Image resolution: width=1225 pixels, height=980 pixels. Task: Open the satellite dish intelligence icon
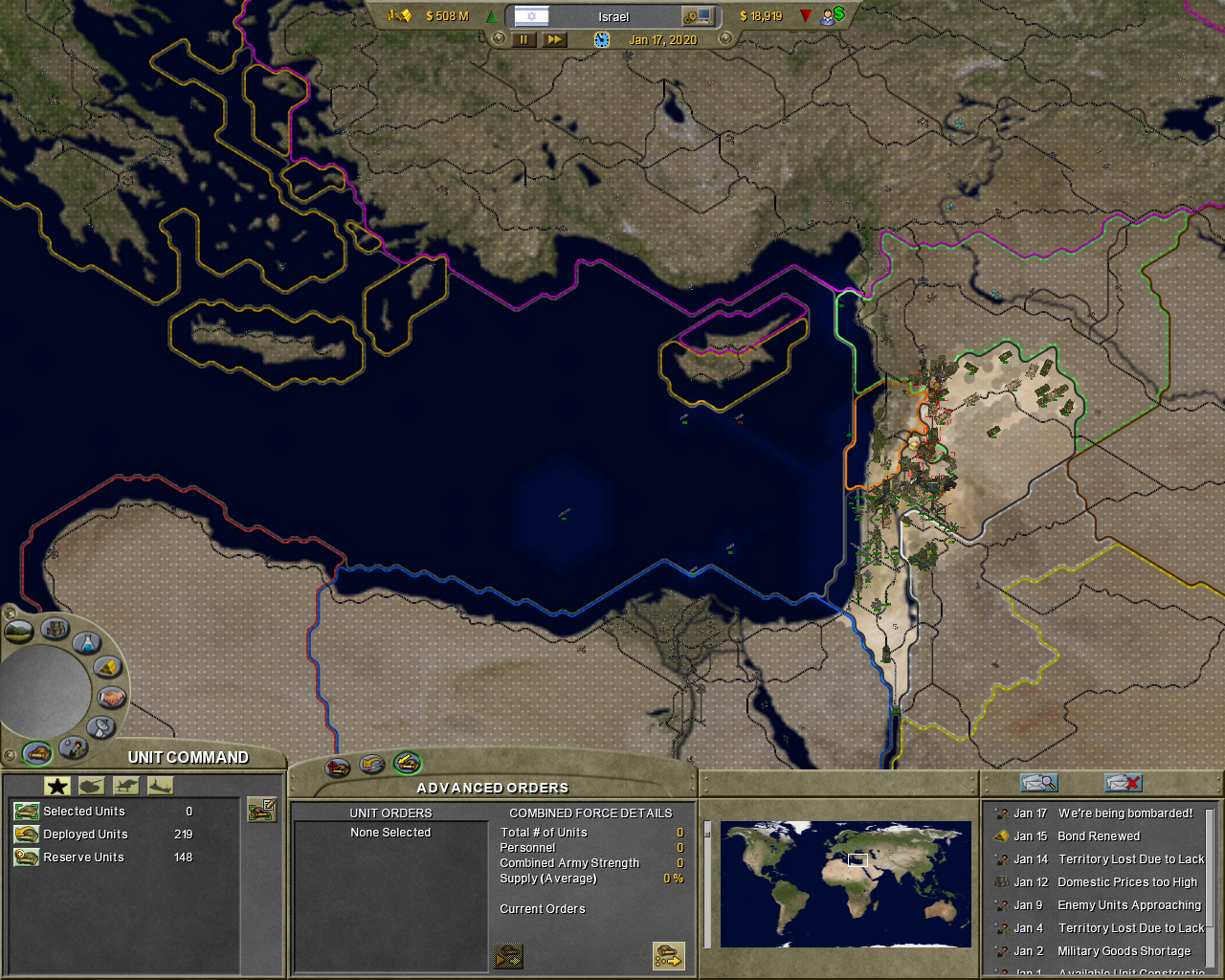coord(100,727)
